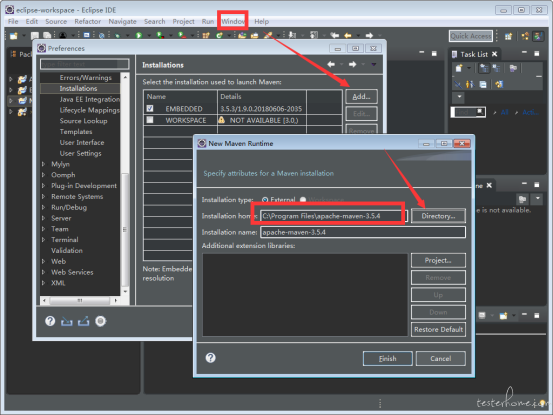Click the Save toolbar icon

[35, 36]
